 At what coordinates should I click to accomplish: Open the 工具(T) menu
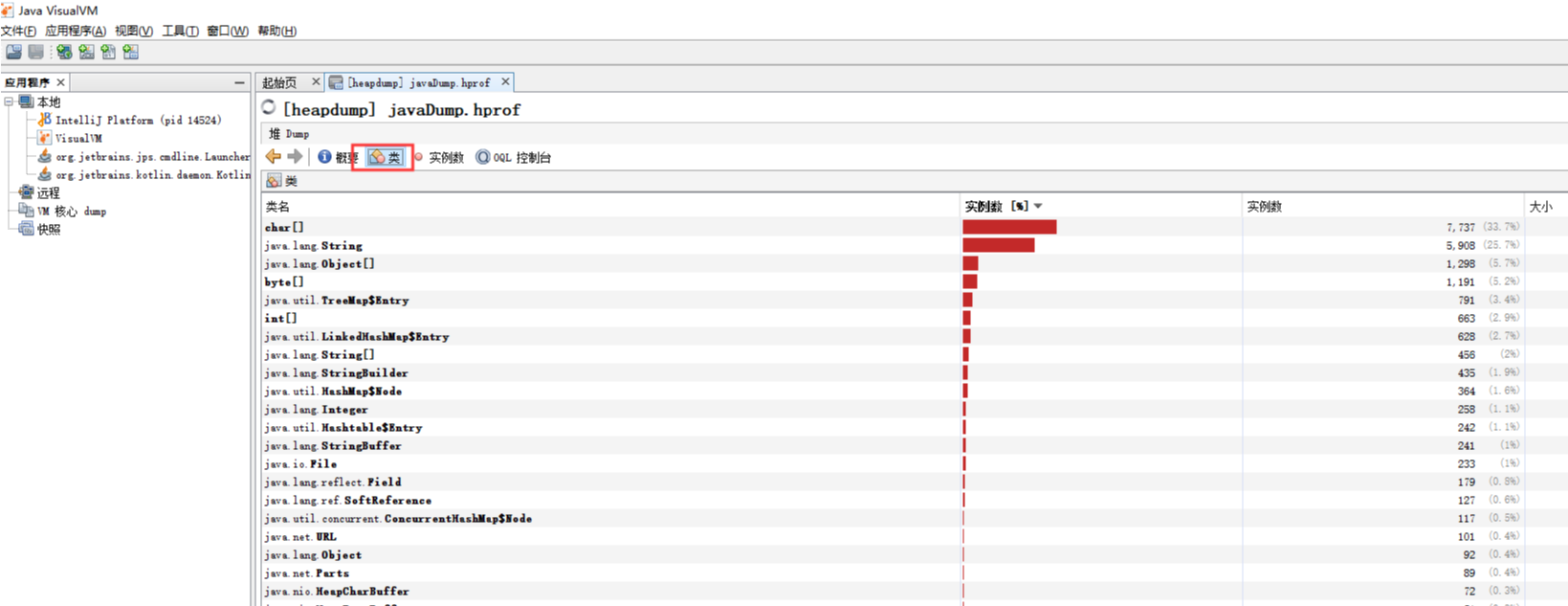coord(180,31)
